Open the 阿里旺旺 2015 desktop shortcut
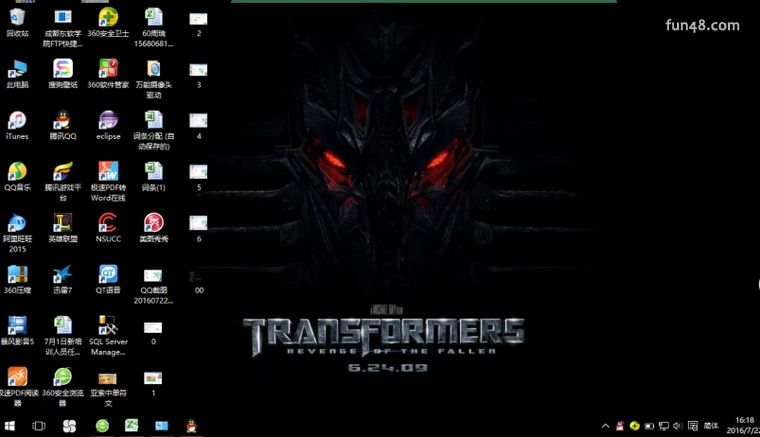 click(x=17, y=223)
